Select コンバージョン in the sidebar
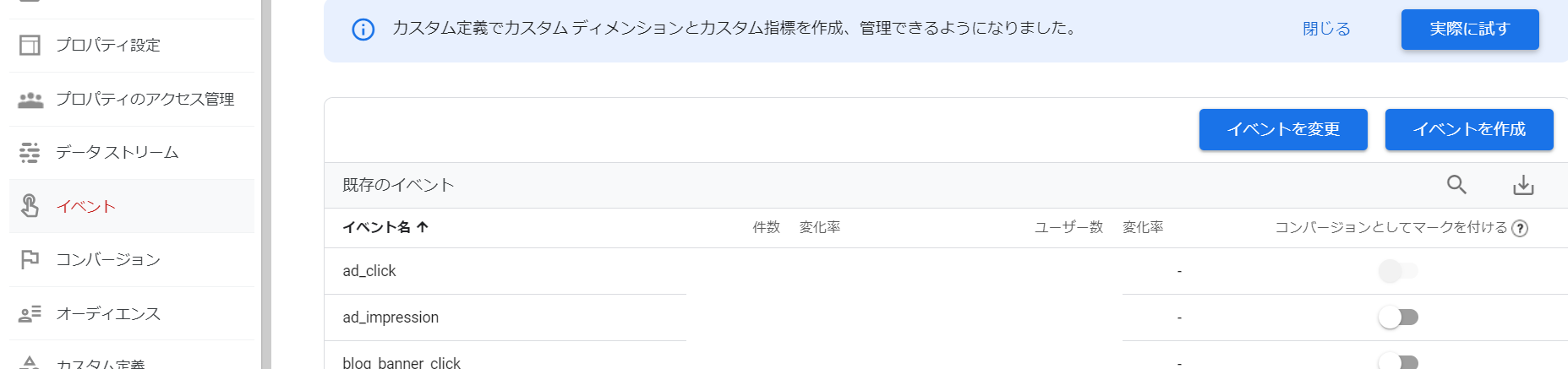 [108, 260]
